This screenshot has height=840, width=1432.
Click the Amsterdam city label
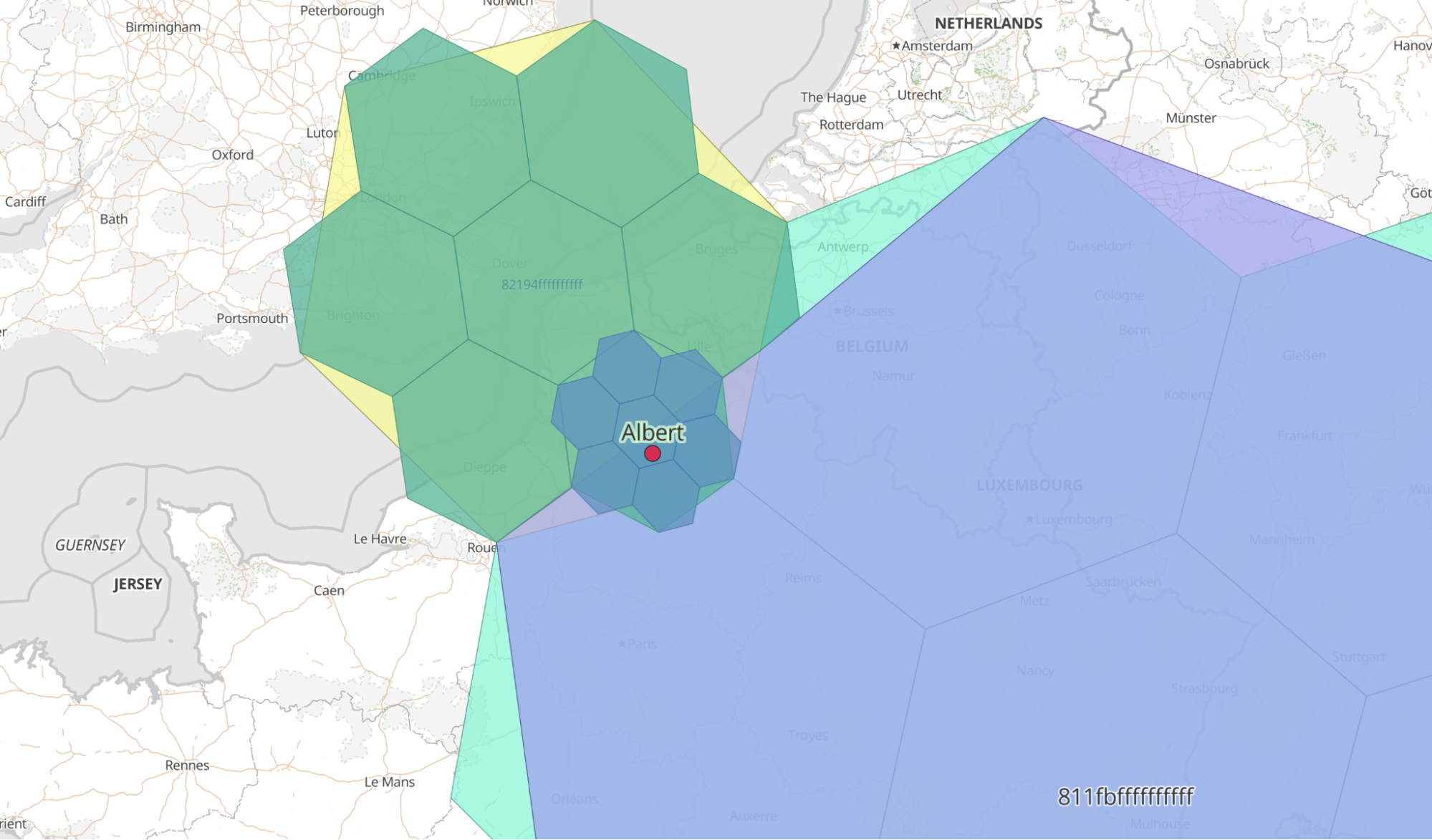(937, 46)
